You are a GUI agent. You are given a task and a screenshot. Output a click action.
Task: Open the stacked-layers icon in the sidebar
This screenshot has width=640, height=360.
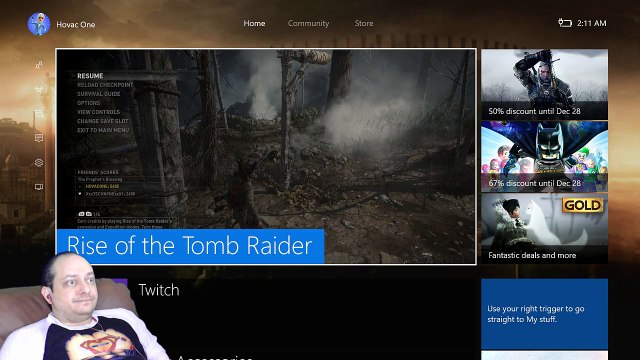pyautogui.click(x=39, y=162)
